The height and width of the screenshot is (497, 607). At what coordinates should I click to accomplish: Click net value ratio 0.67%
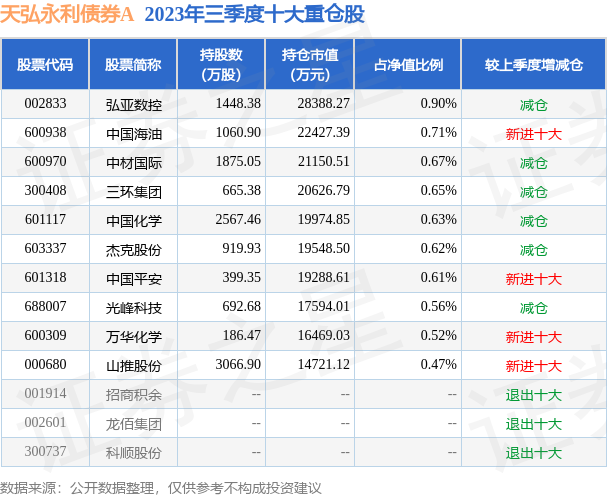(439, 161)
